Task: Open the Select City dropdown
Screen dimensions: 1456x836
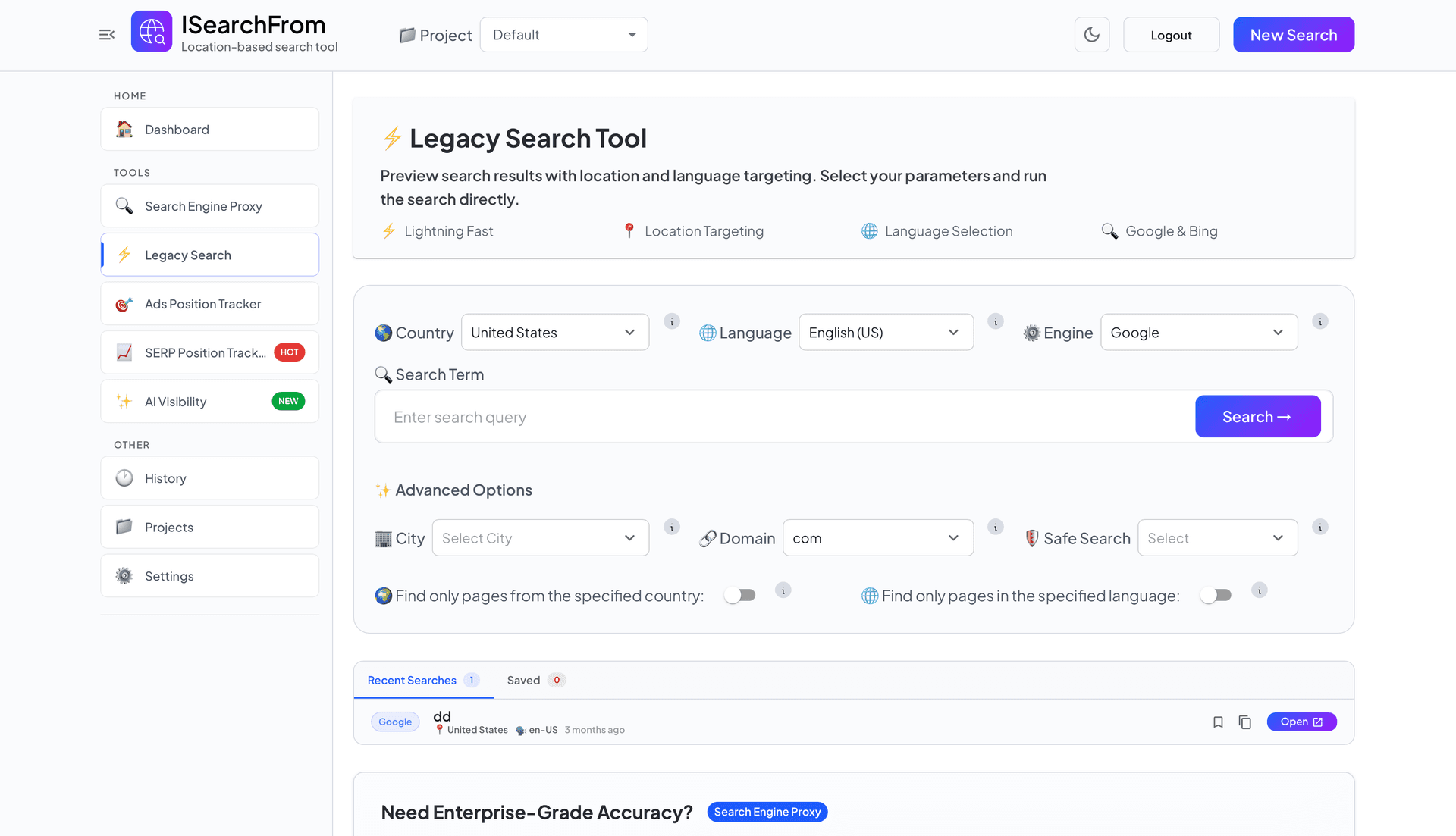Action: [x=541, y=538]
